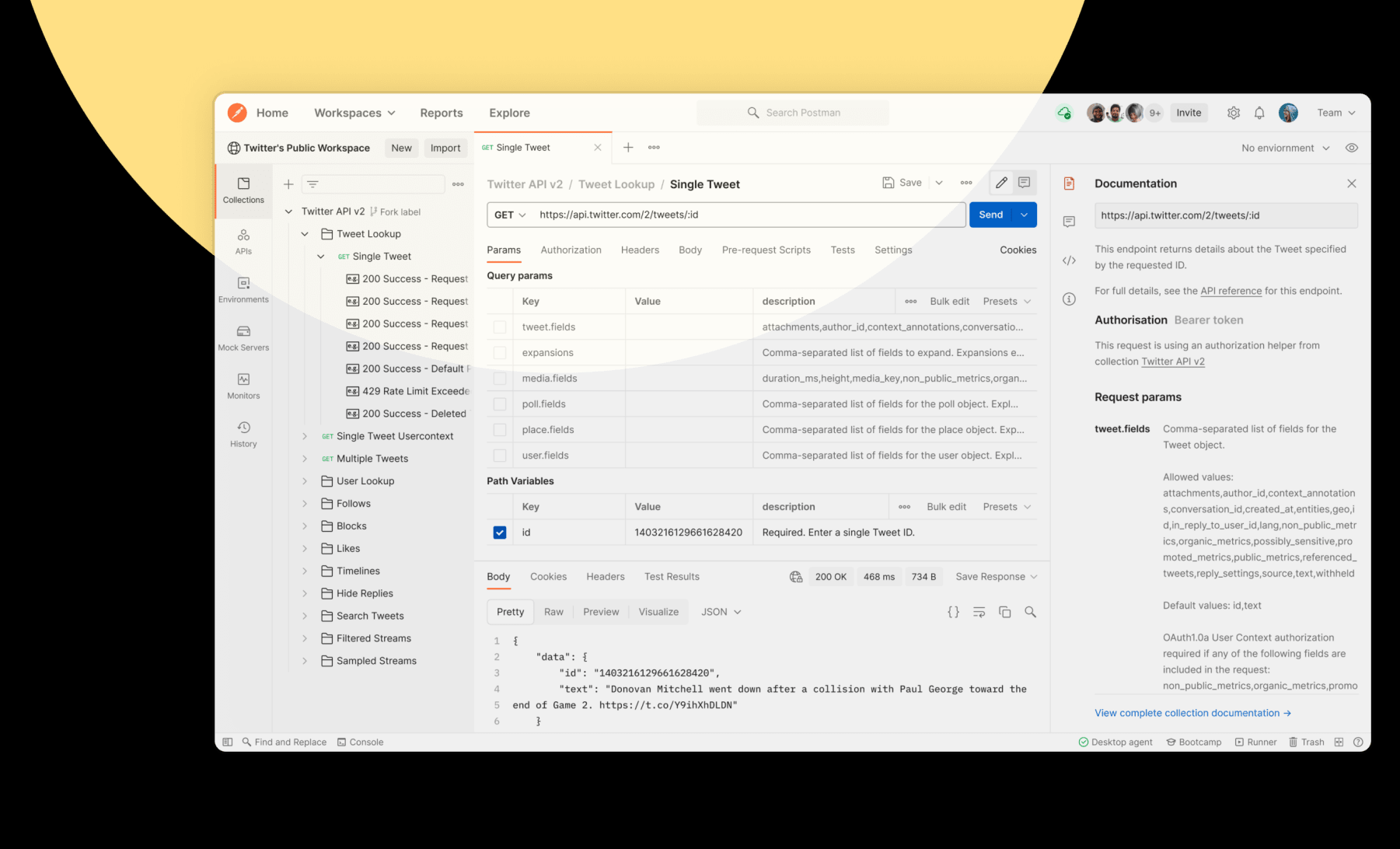
Task: Open a new request tab with plus
Action: 628,147
